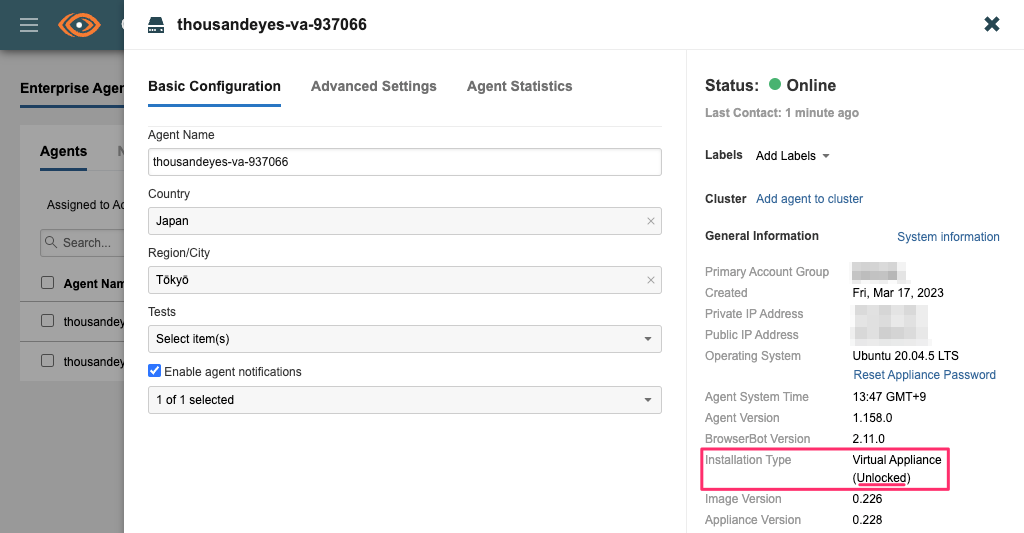Screen dimensions: 1024x533
Task: Close the agent details panel
Action: (x=991, y=24)
